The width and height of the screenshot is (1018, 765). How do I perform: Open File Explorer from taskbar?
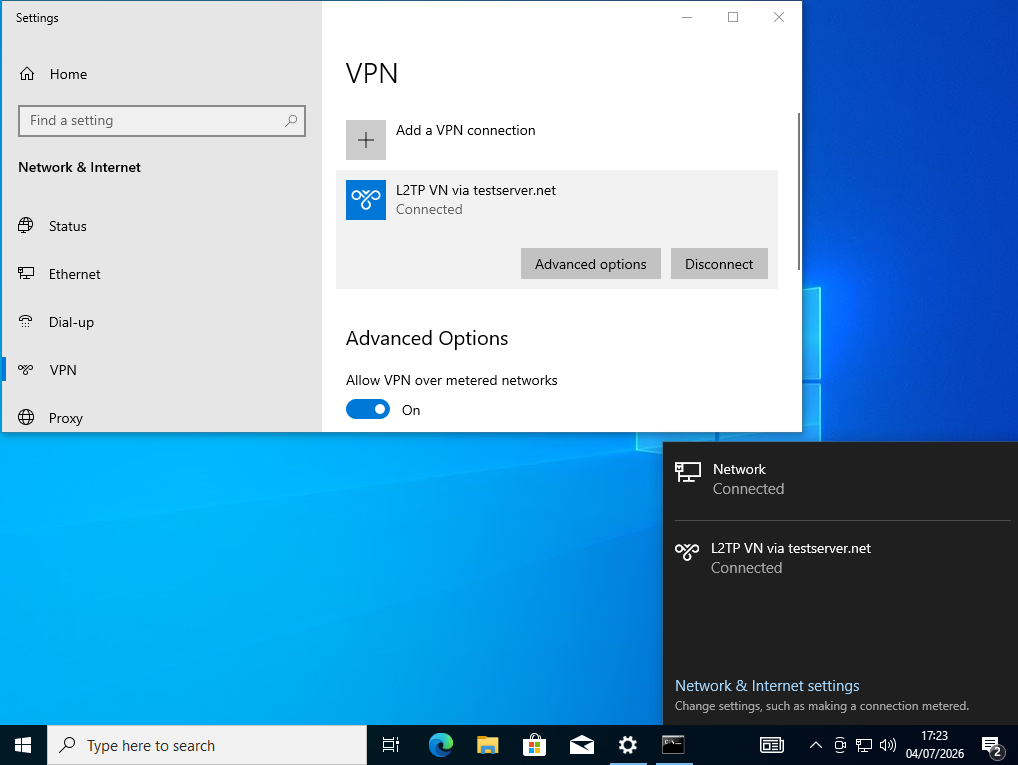coord(488,745)
